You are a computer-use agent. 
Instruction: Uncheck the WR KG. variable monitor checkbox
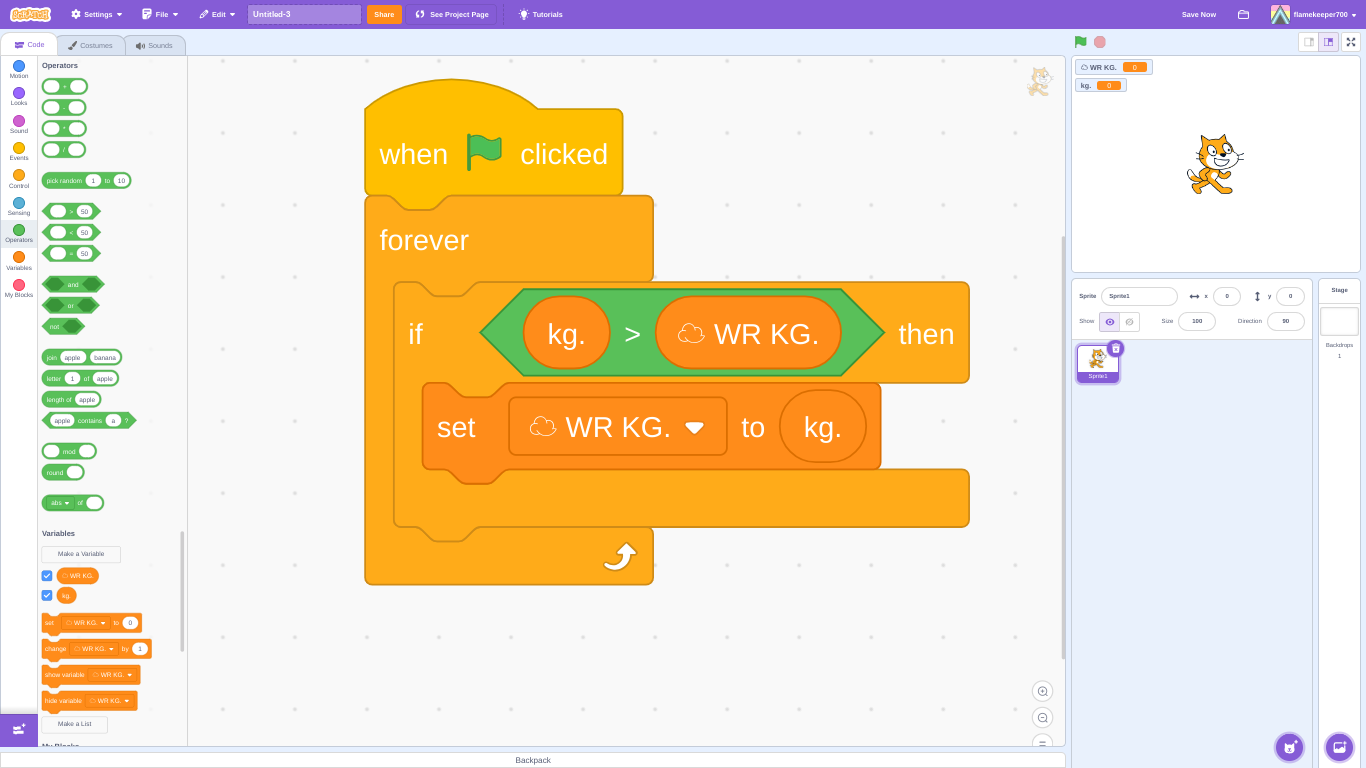coord(47,576)
